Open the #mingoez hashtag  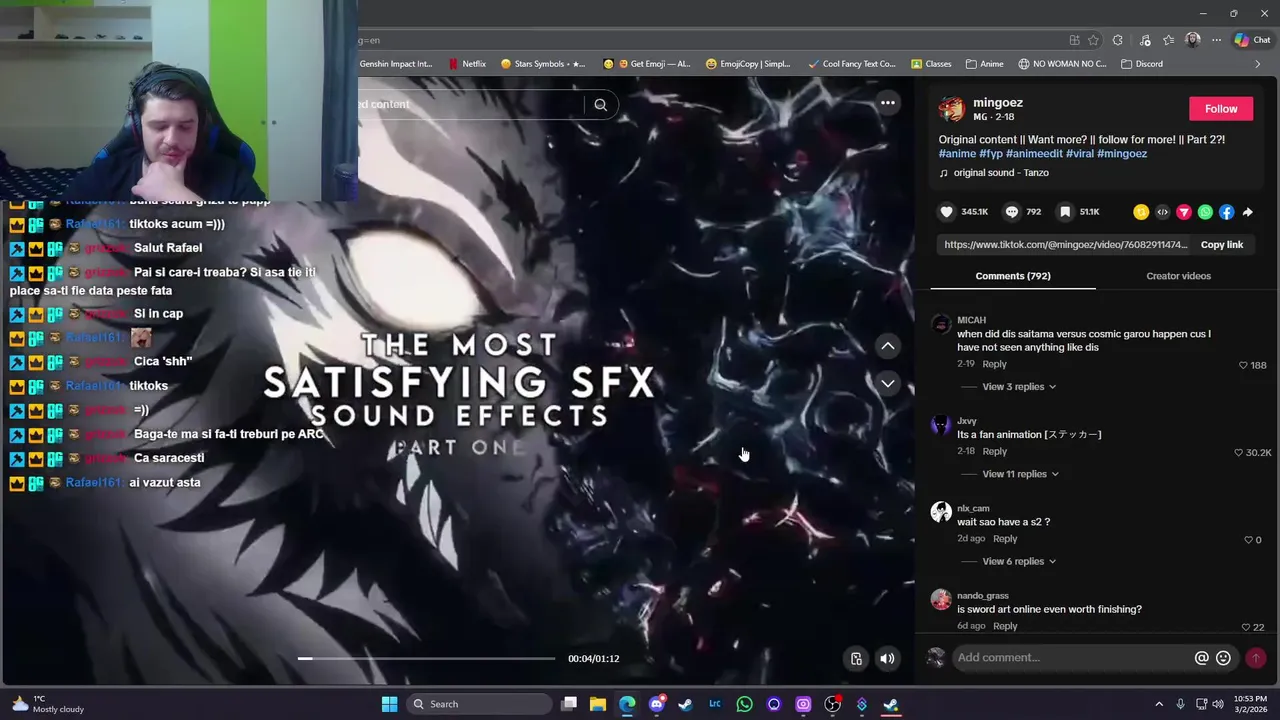pos(1122,154)
